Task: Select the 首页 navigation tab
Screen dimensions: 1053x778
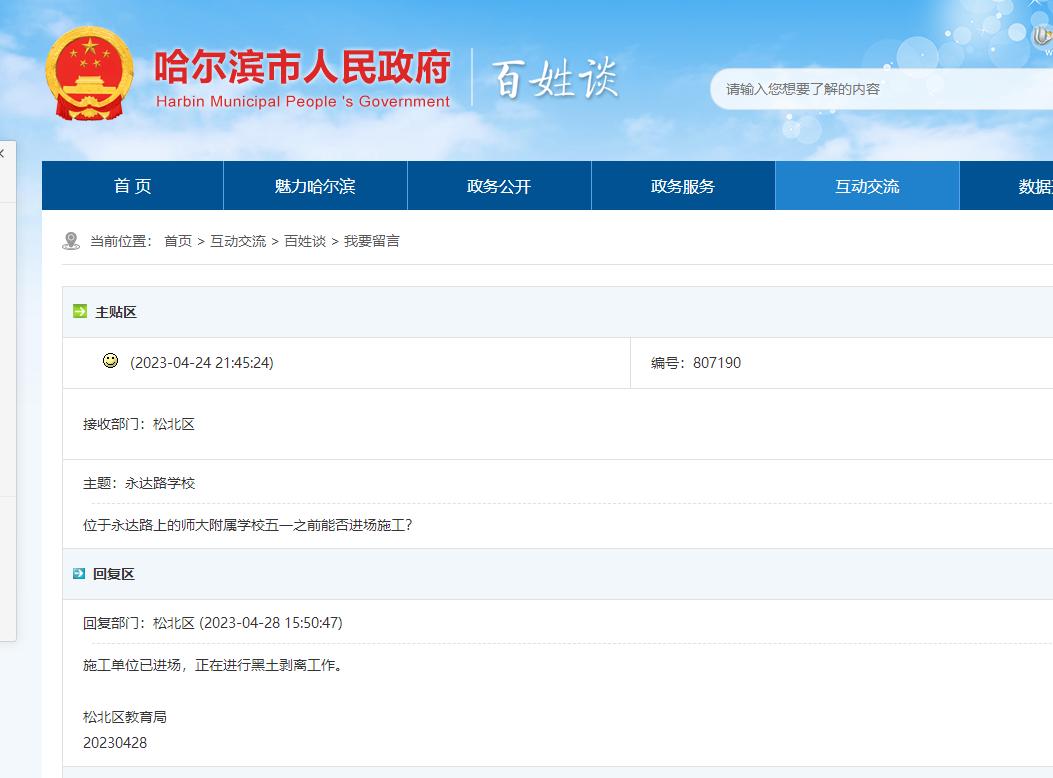Action: tap(133, 185)
